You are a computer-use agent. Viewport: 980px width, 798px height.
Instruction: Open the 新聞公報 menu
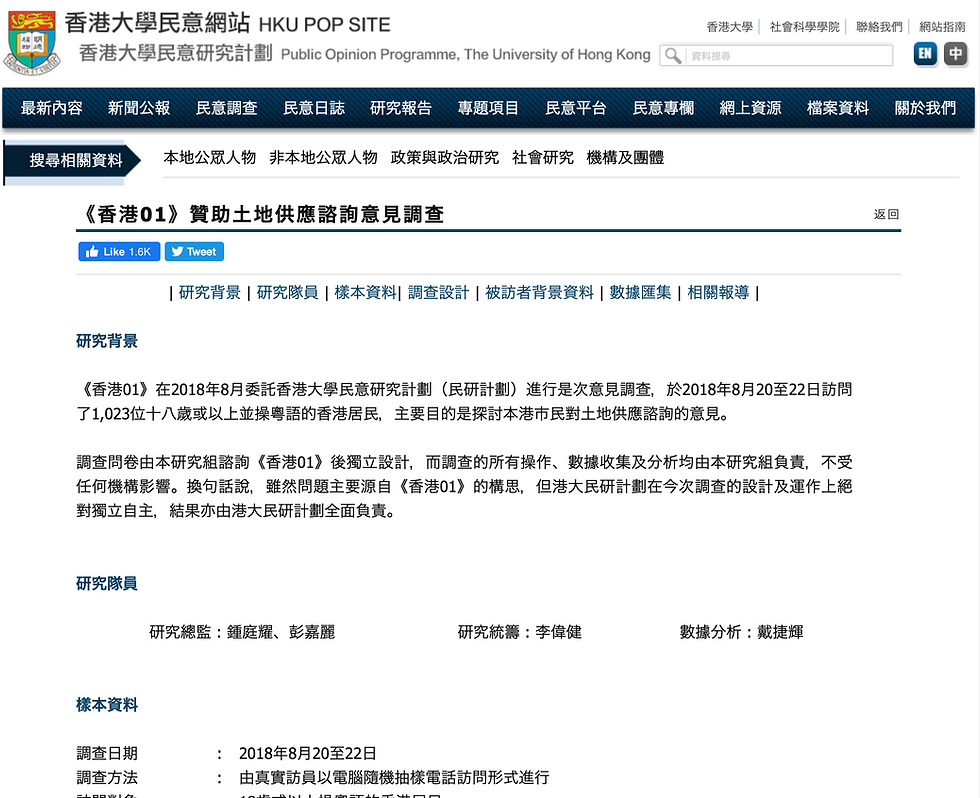click(x=139, y=108)
